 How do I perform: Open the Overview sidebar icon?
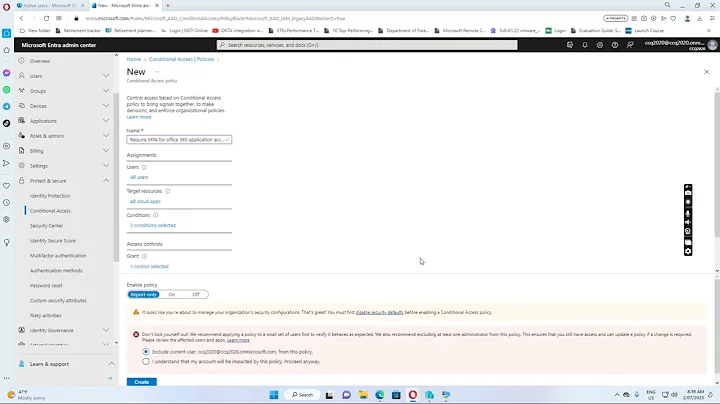[22, 61]
